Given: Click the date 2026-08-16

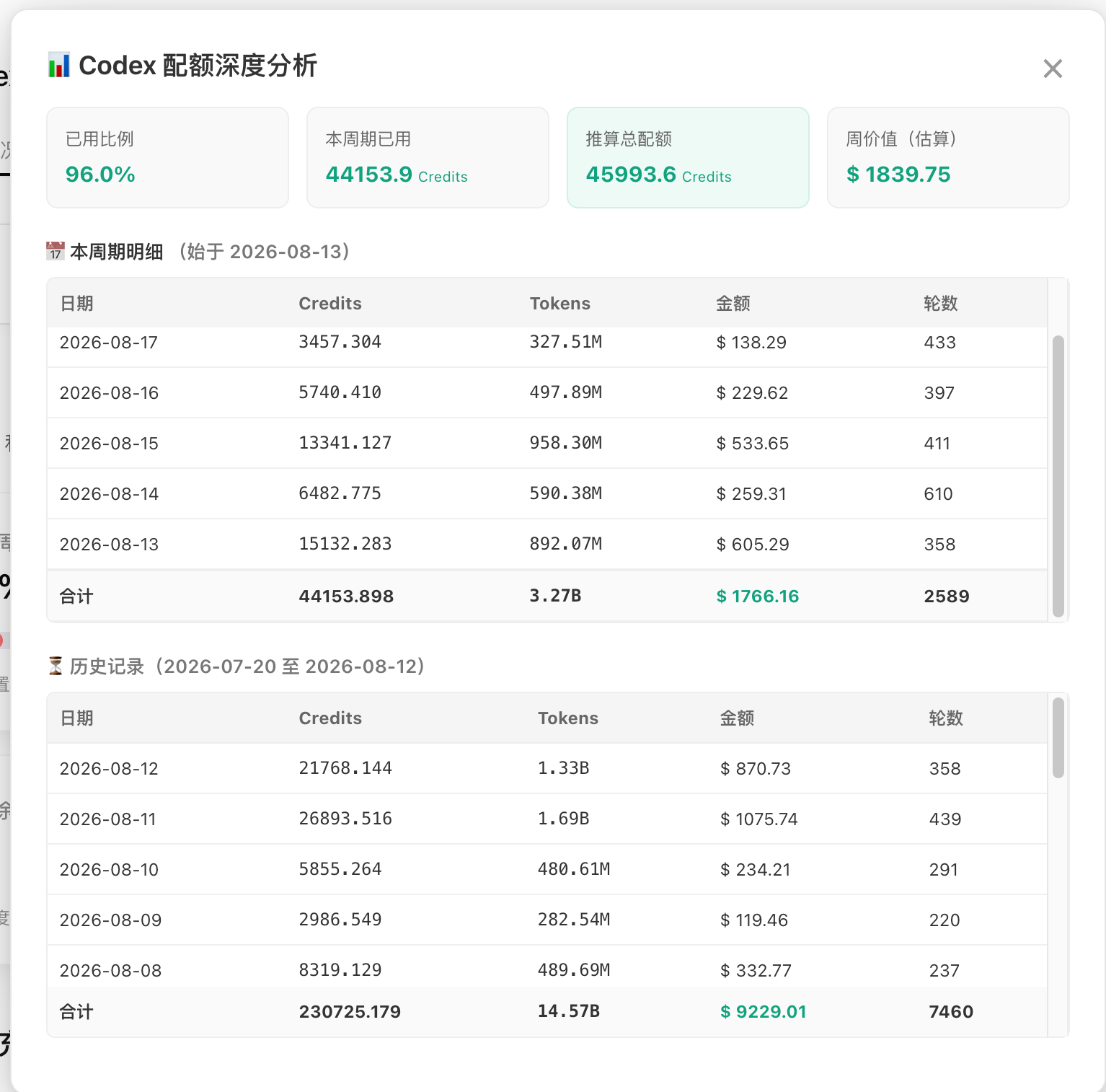Looking at the screenshot, I should click(x=109, y=393).
